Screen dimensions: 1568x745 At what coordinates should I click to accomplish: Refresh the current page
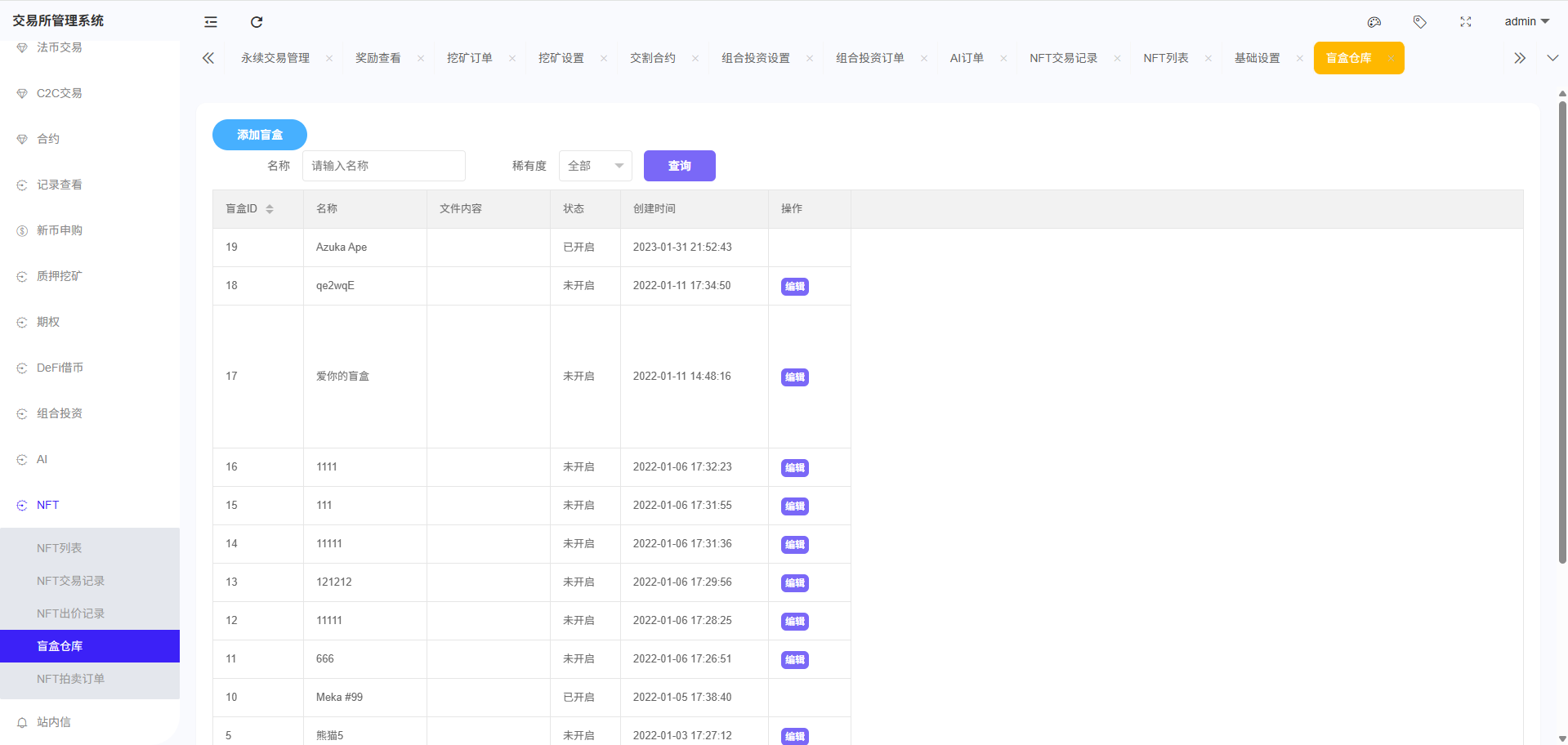coord(256,22)
